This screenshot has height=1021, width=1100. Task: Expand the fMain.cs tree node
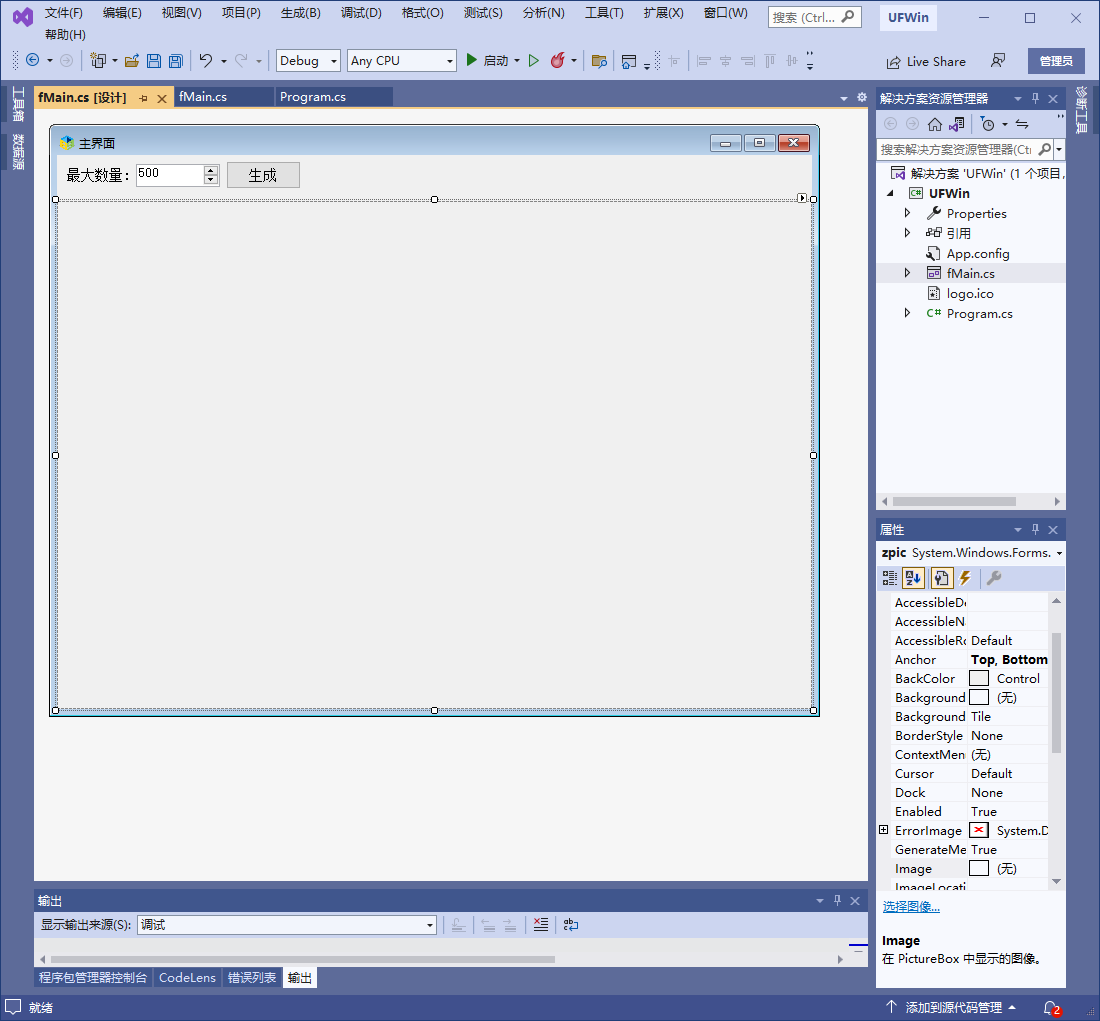point(907,273)
